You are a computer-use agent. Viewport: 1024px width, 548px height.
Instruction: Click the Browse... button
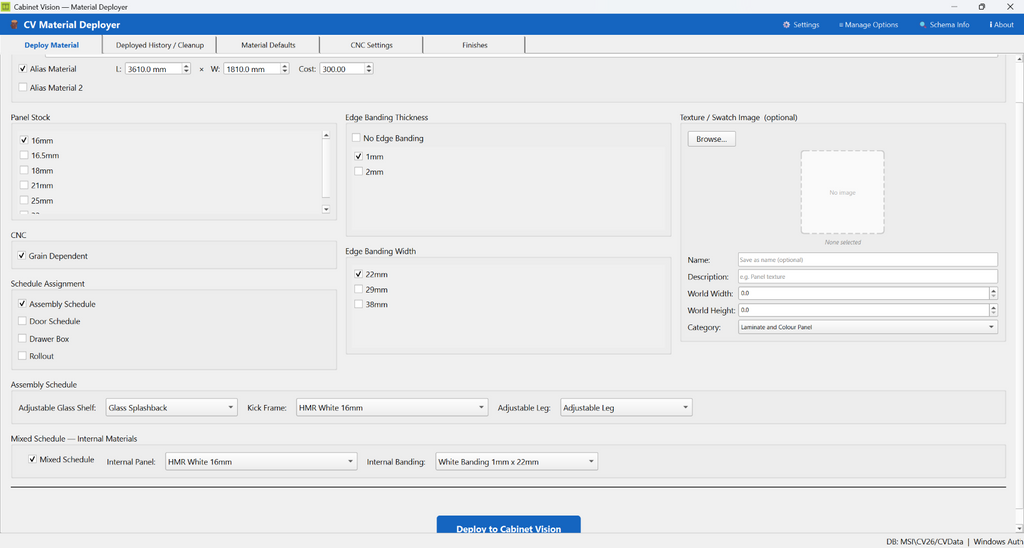[711, 139]
